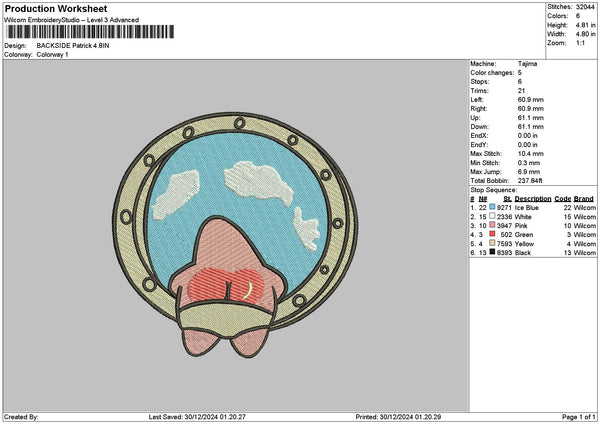Click the White thread color swatch

[492, 216]
